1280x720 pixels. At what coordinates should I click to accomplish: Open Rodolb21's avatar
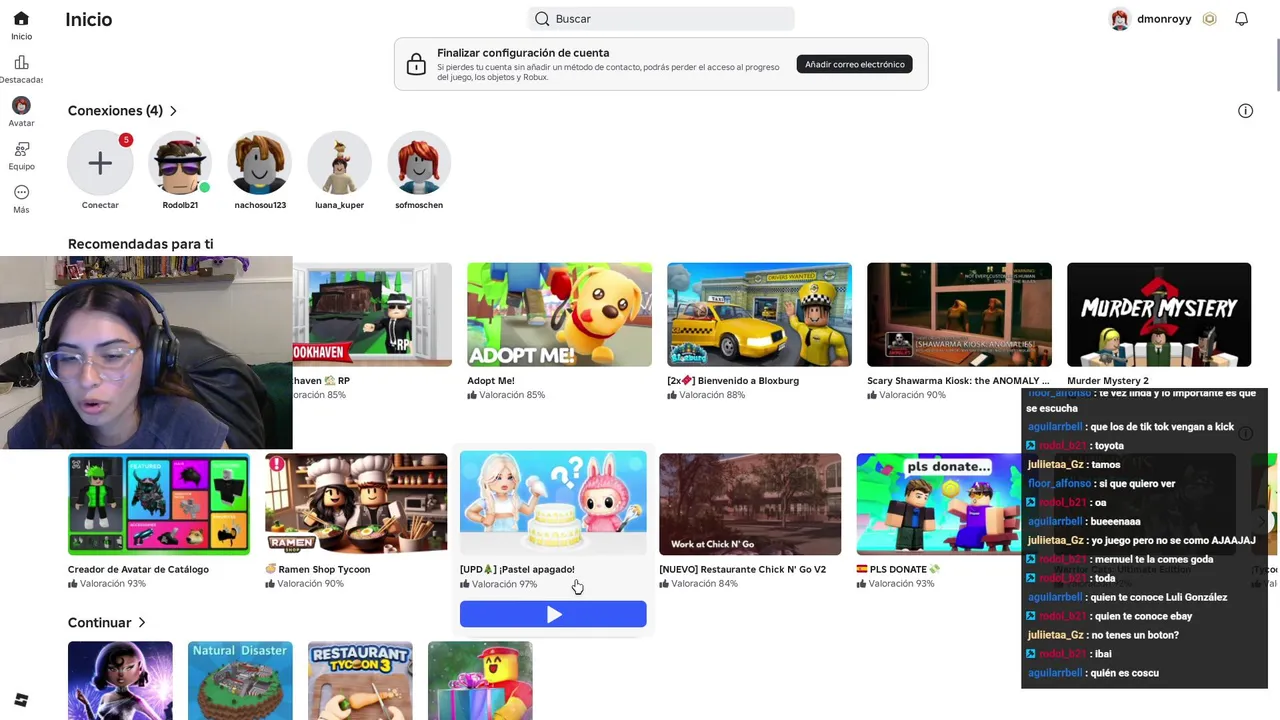[180, 162]
